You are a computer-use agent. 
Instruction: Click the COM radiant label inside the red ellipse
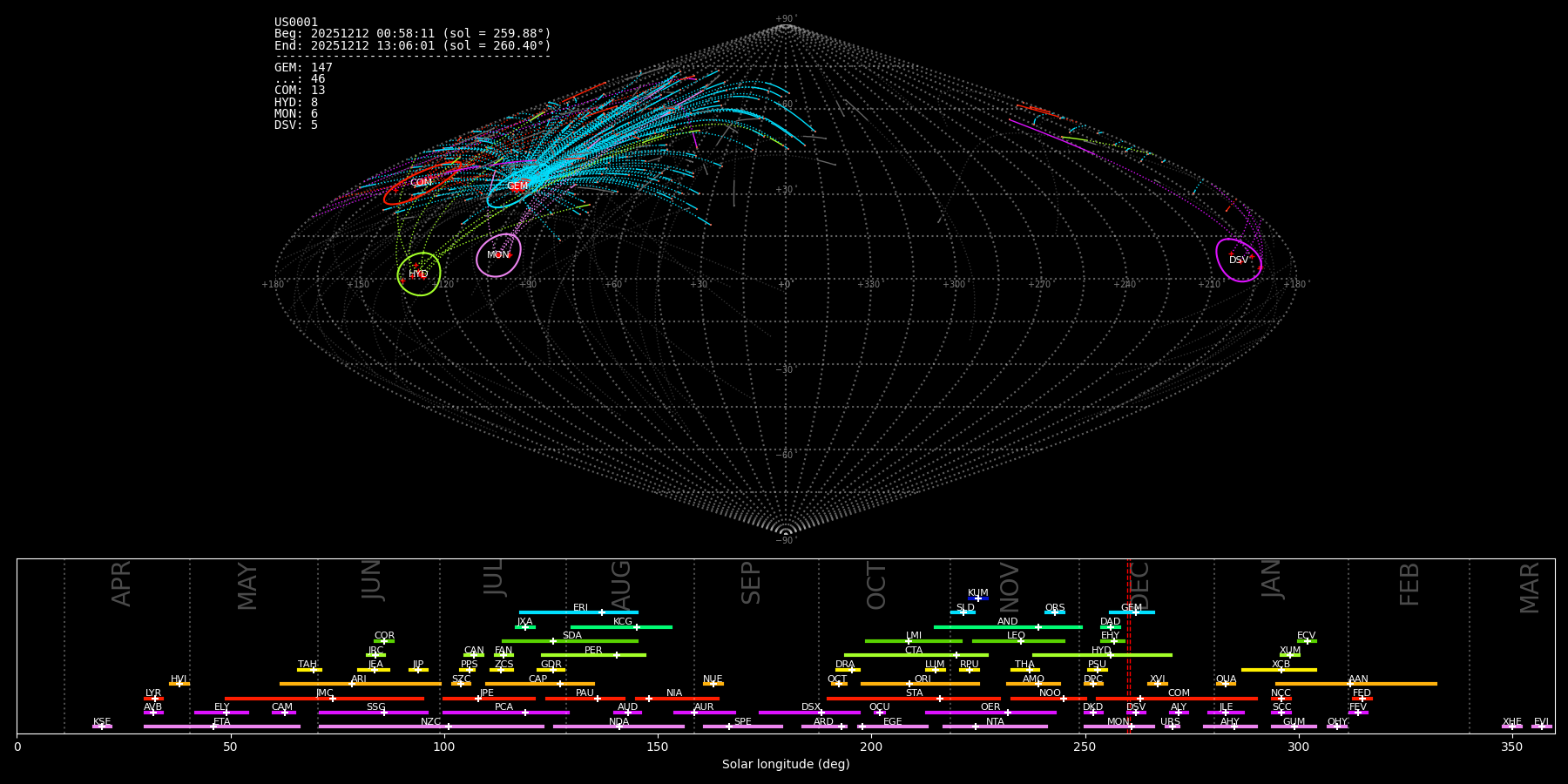(x=421, y=183)
